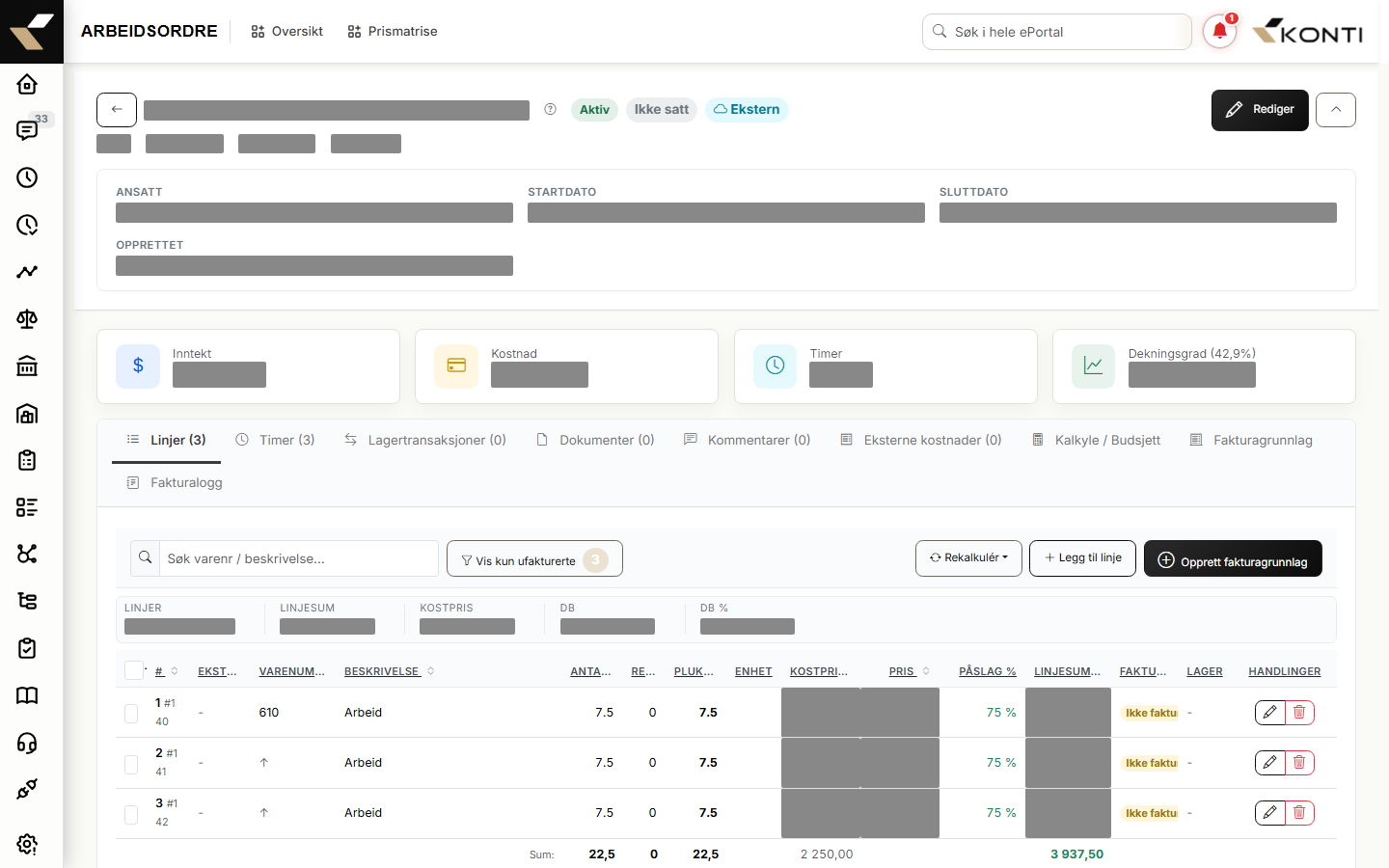Viewport: 1389px width, 868px height.
Task: Tick the select-all checkbox in table header
Action: (x=134, y=670)
